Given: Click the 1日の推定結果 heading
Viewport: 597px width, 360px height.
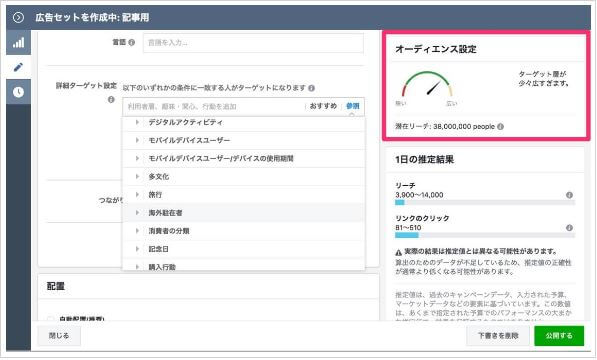Looking at the screenshot, I should tap(425, 159).
